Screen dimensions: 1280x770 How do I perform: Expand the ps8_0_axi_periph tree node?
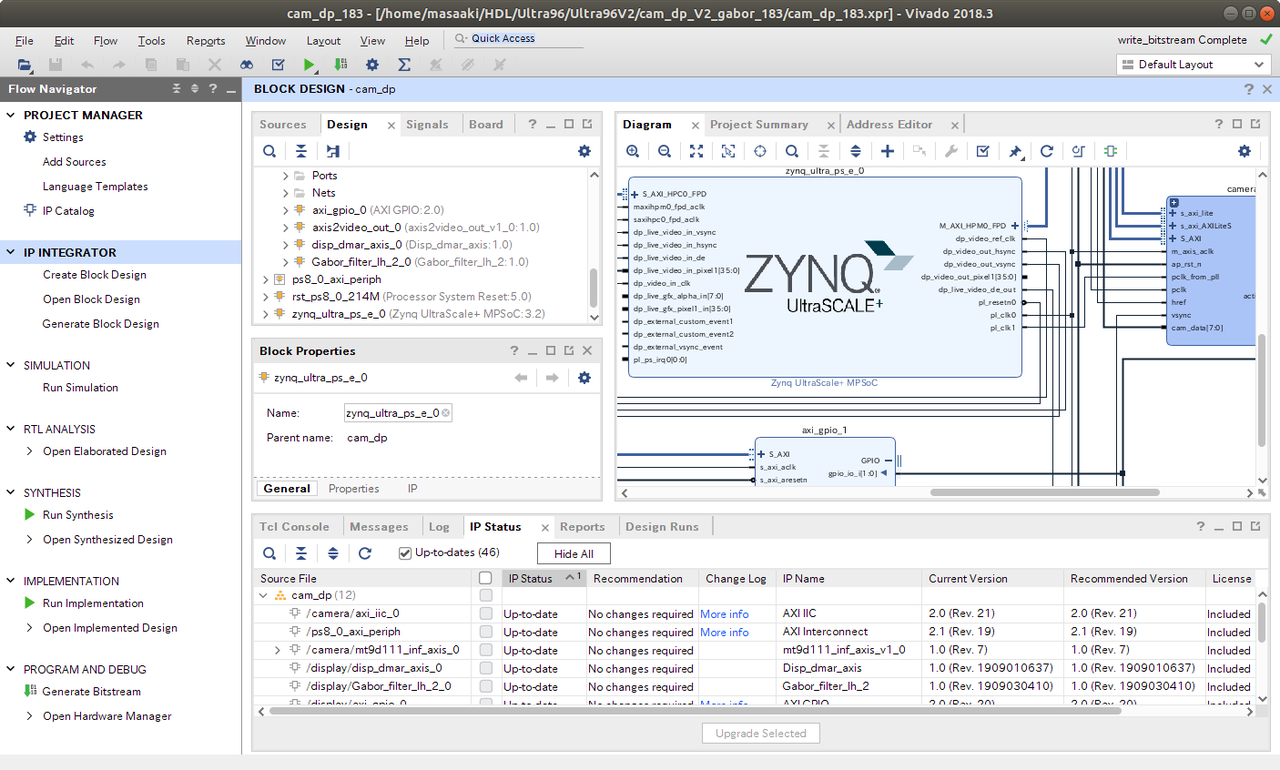(266, 280)
